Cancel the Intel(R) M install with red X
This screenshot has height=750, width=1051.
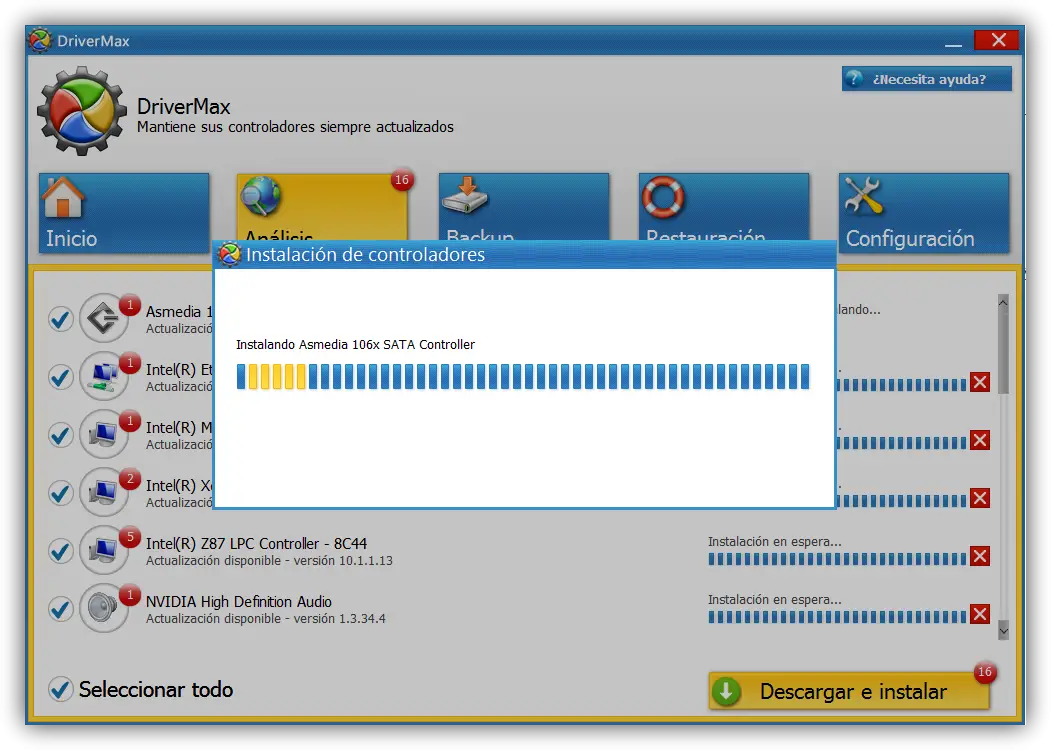click(980, 440)
